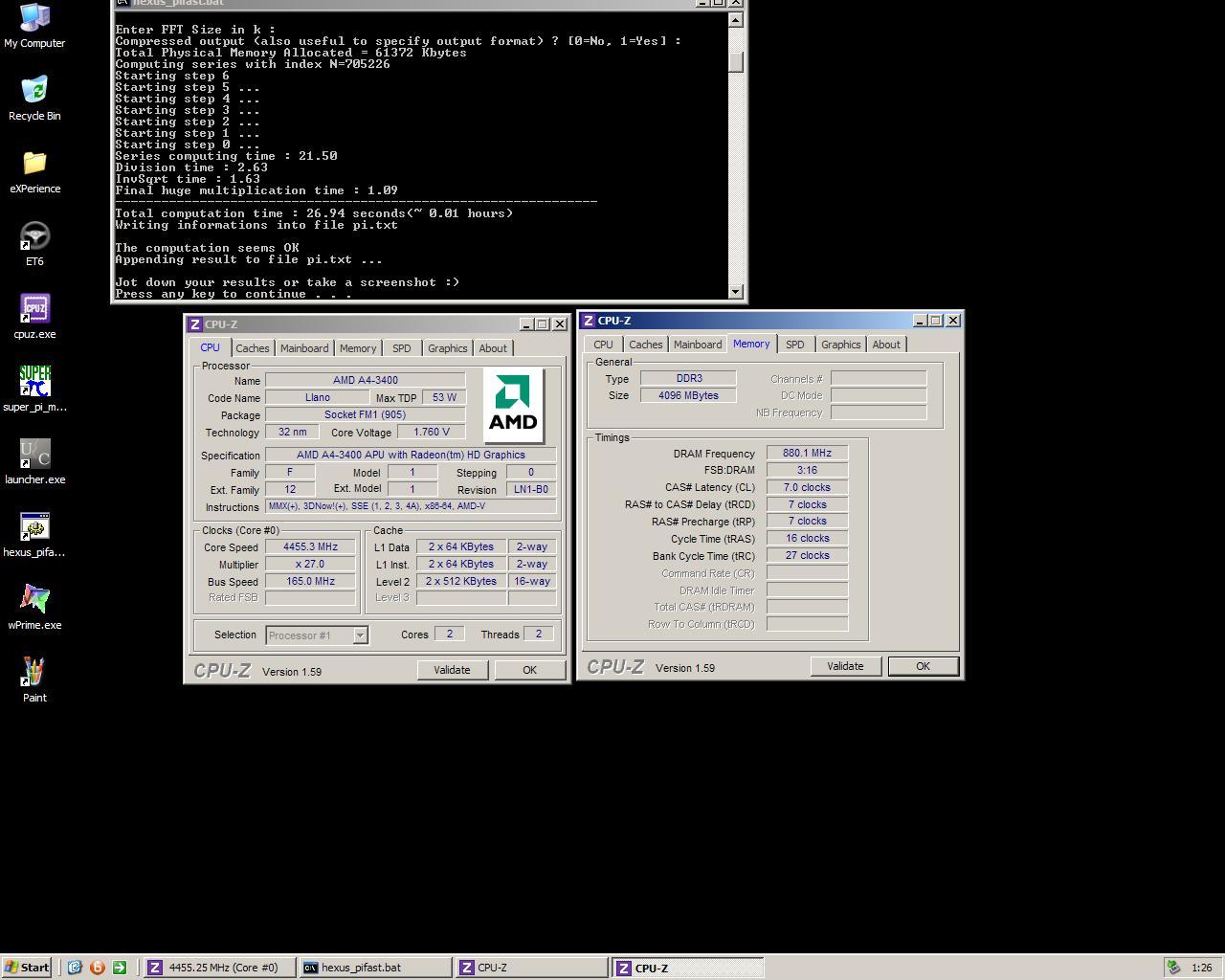Switch to first CPU-Z taskbar button
This screenshot has width=1225, height=980.
click(x=531, y=968)
